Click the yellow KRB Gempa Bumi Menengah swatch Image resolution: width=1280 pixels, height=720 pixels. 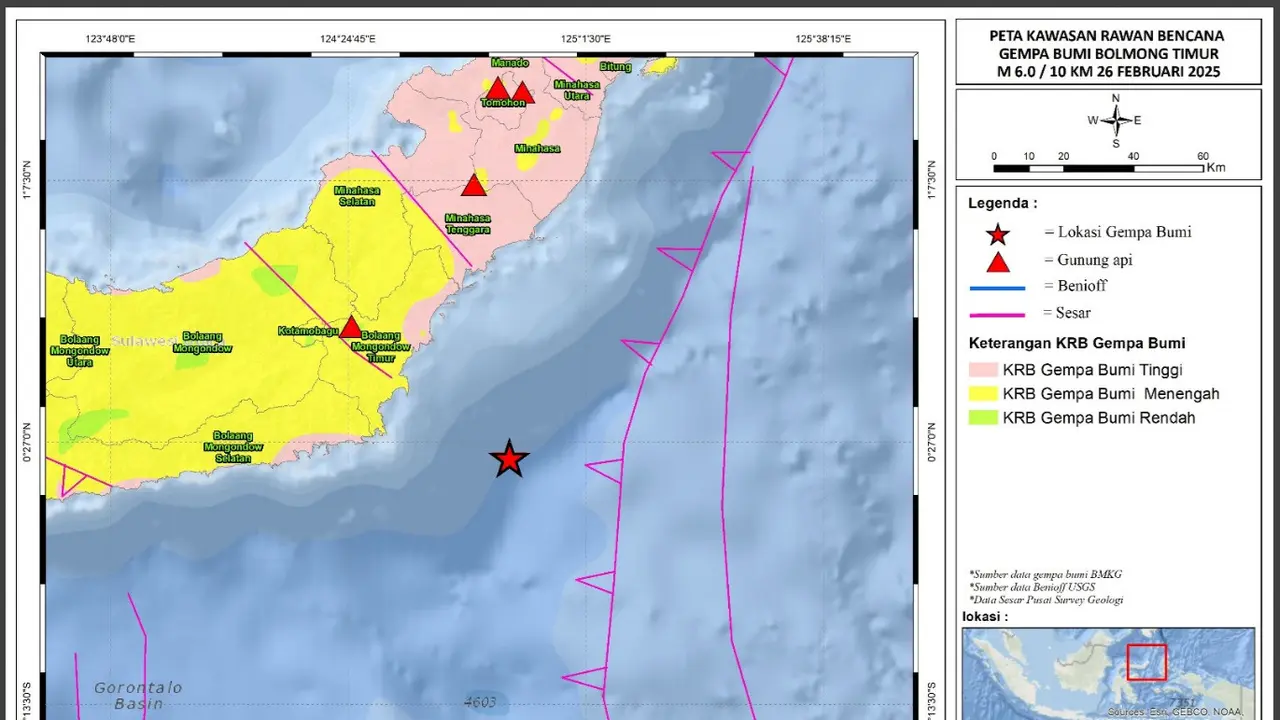click(x=983, y=394)
